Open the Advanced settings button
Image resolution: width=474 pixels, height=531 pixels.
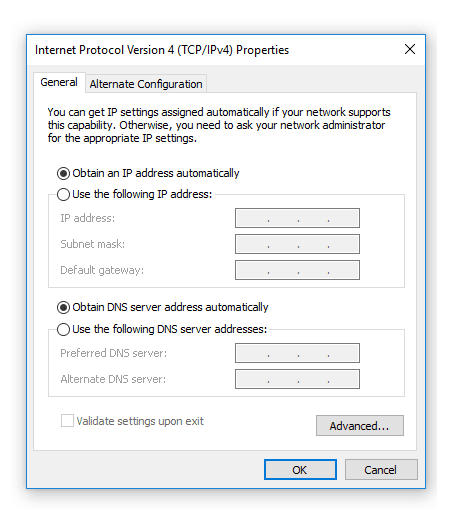(360, 426)
